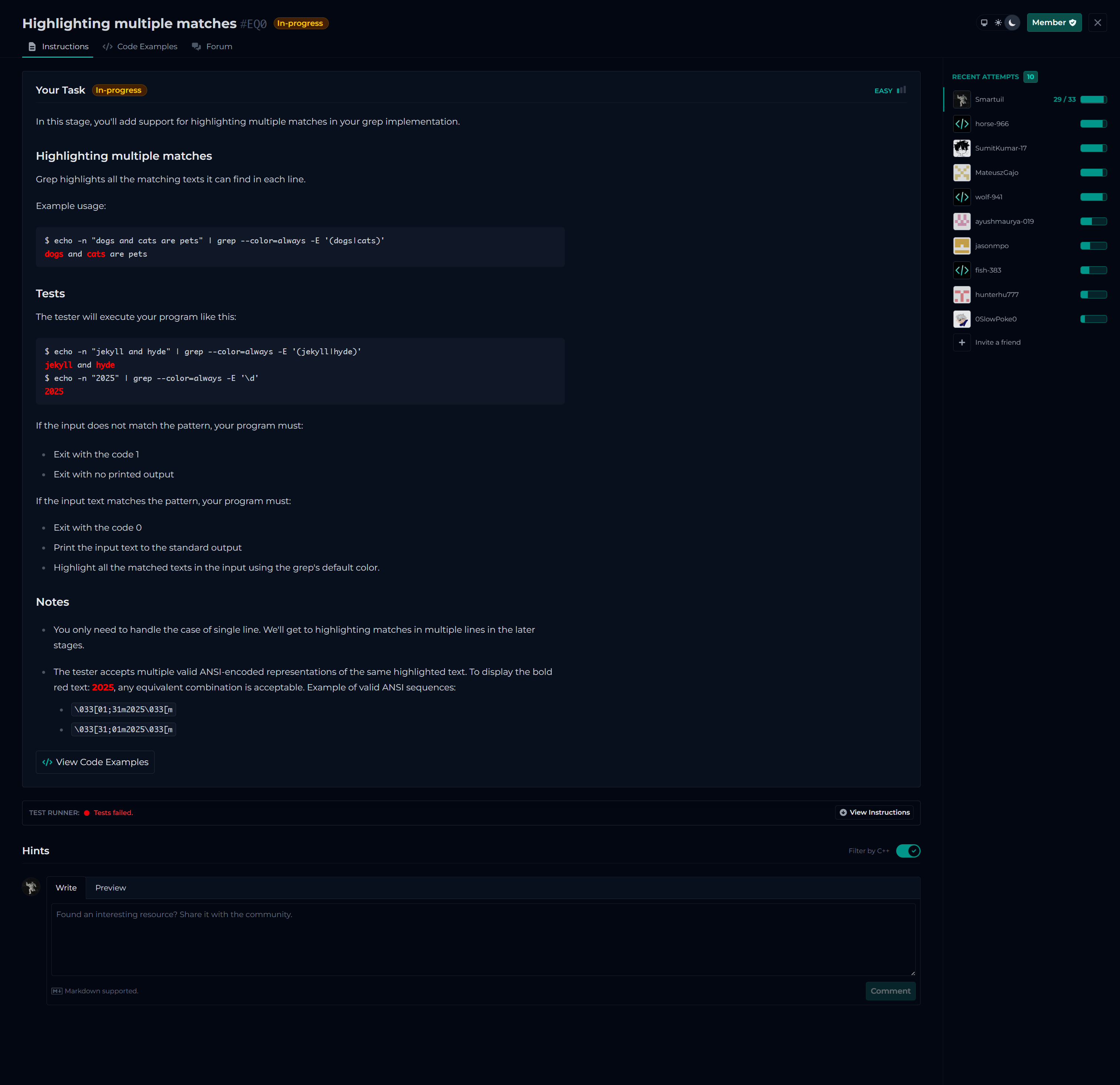Switch to system theme monitor icon
This screenshot has height=1085, width=1120.
[984, 23]
